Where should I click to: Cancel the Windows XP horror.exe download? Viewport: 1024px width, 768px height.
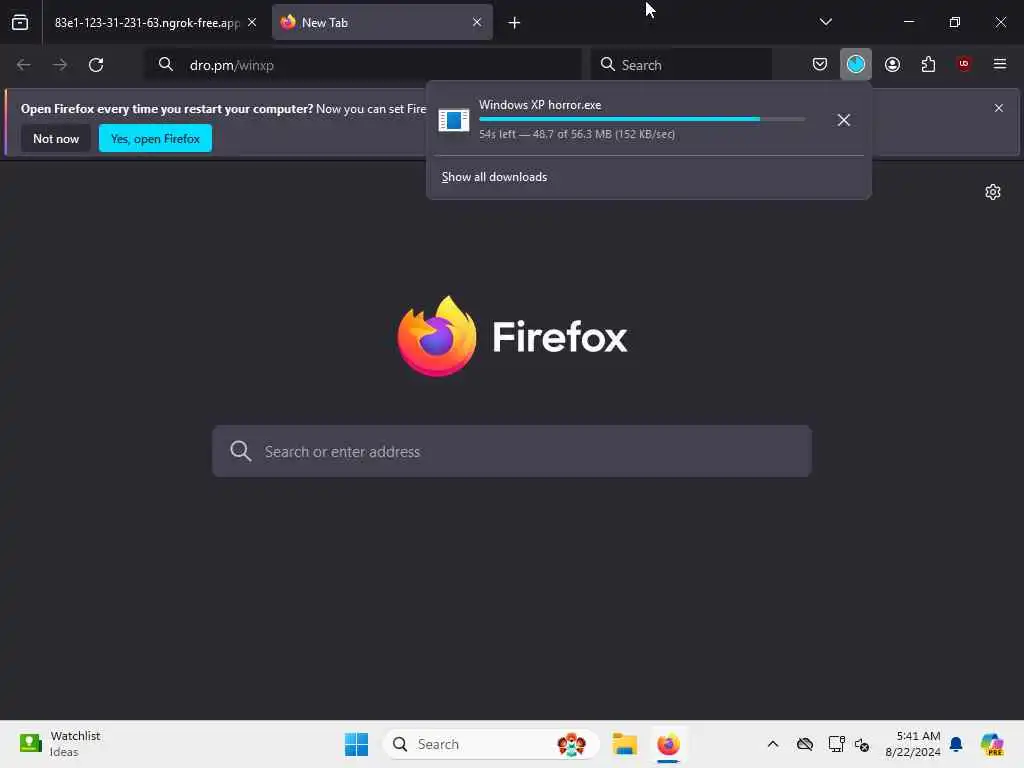point(843,120)
